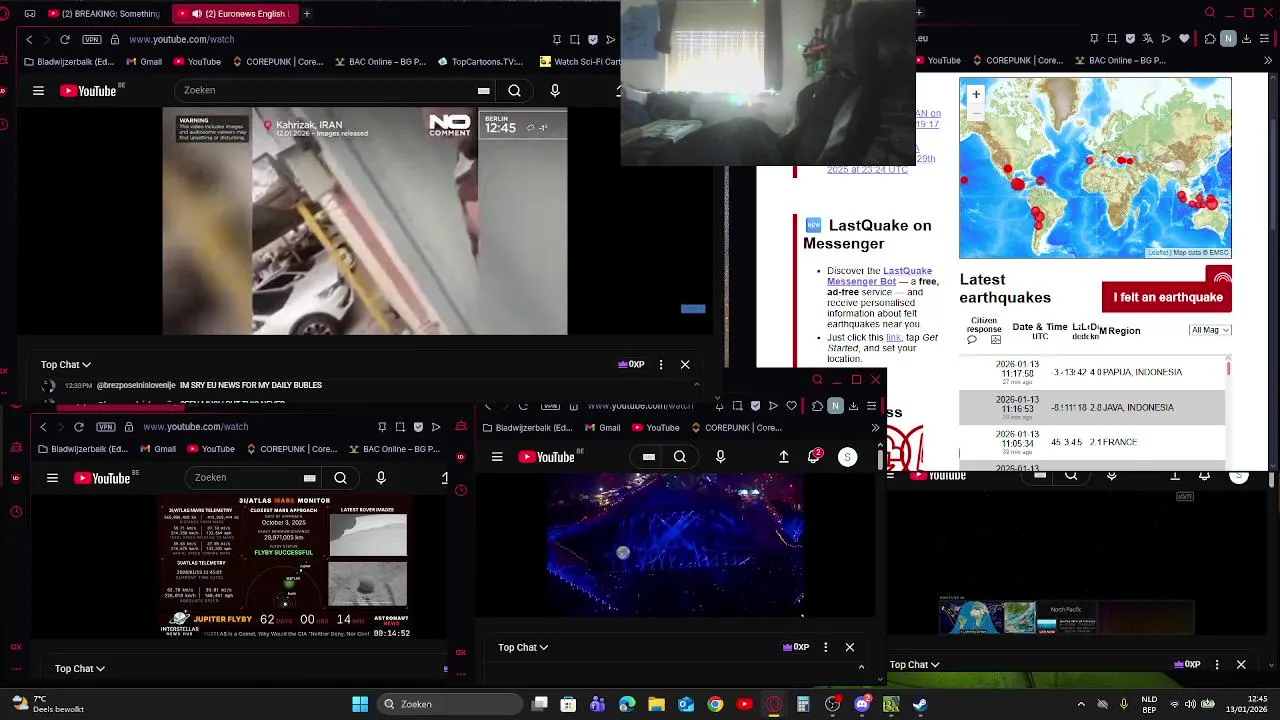Open downloads icon in light-show window toolbar
Viewport: 1280px width, 720px height.
(853, 406)
